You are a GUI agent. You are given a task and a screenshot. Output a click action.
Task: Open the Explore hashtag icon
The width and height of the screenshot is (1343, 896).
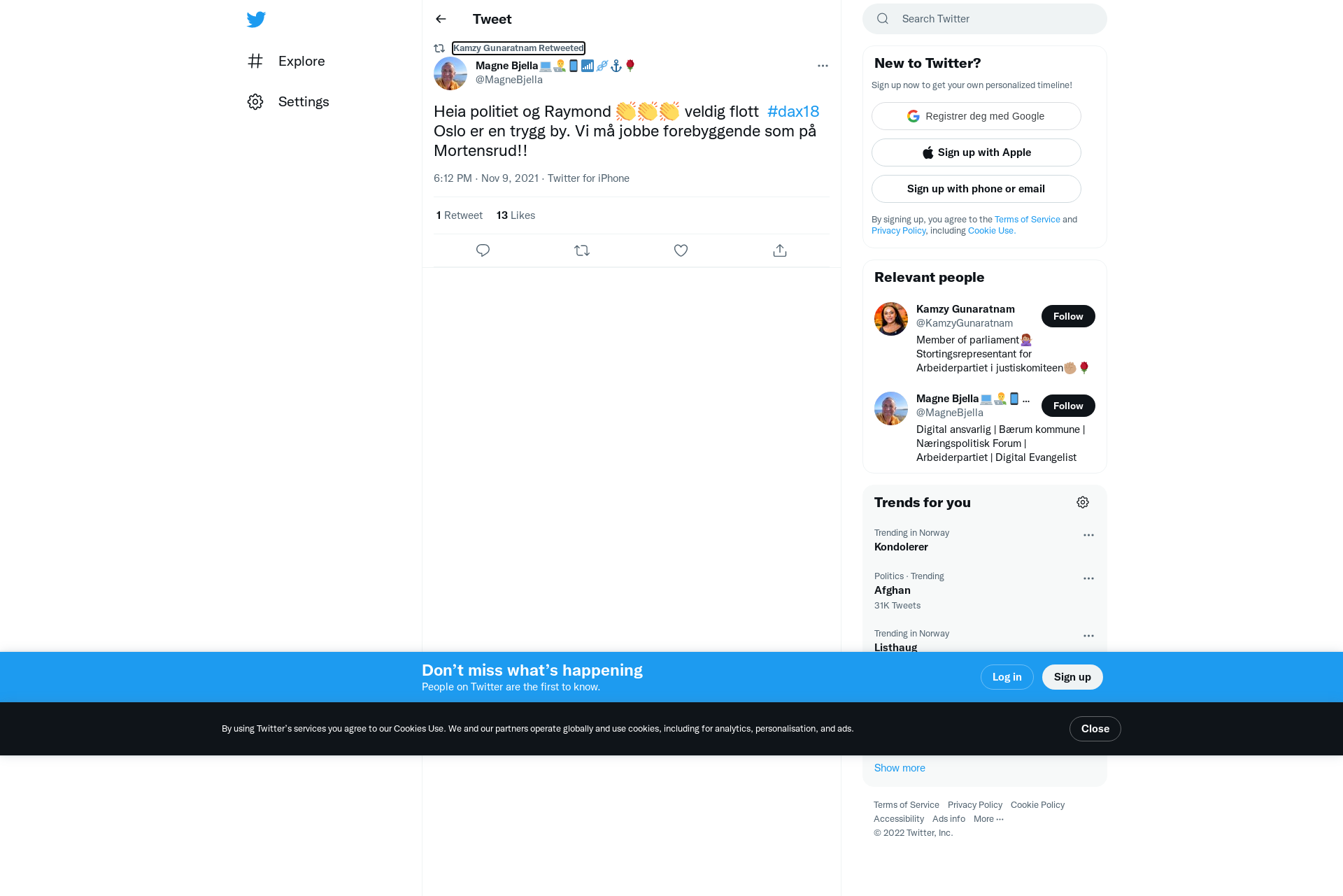(255, 61)
